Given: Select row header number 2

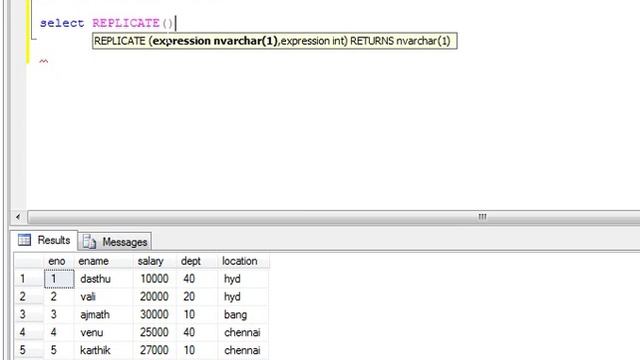Looking at the screenshot, I should point(29,297).
